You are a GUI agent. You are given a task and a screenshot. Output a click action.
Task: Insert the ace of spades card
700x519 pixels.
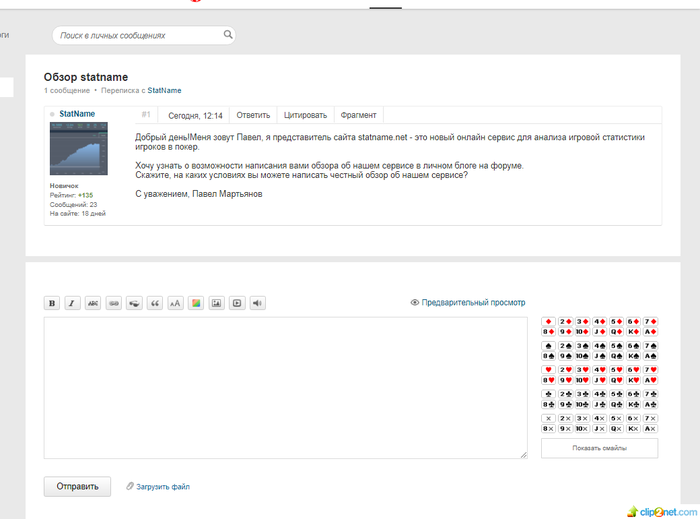click(650, 356)
